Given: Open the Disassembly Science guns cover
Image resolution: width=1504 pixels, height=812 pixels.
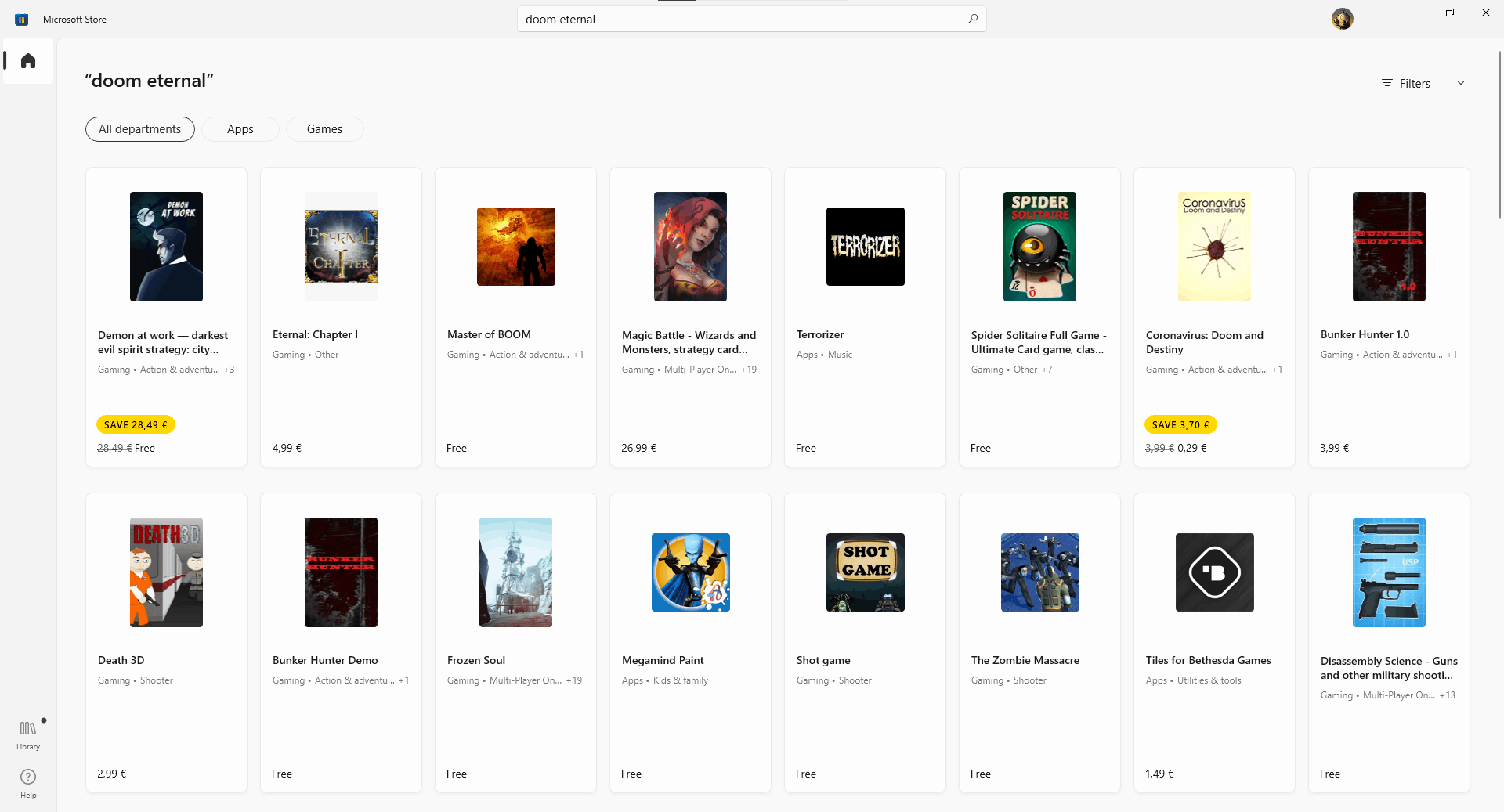Looking at the screenshot, I should [x=1389, y=572].
